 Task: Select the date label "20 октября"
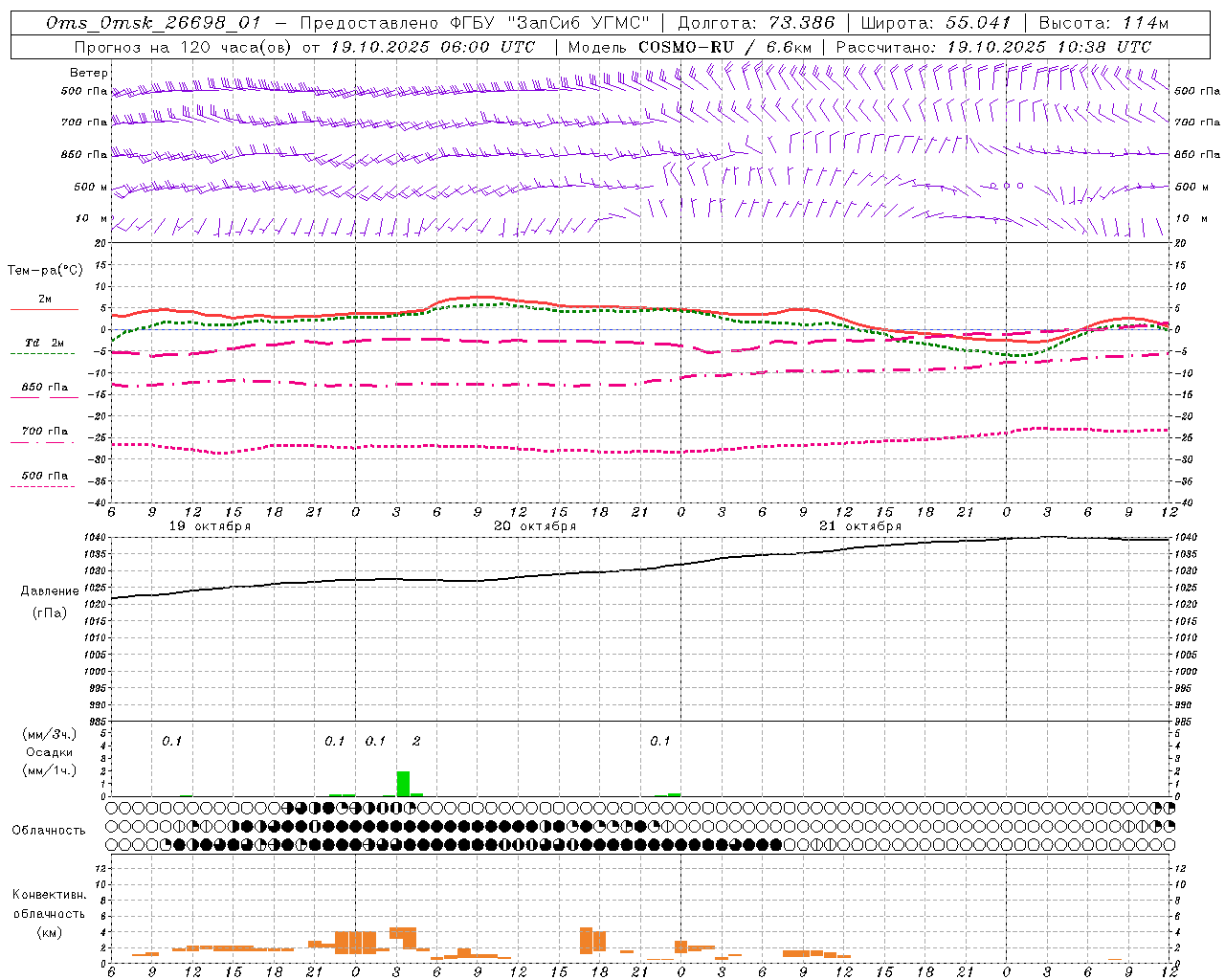535,526
